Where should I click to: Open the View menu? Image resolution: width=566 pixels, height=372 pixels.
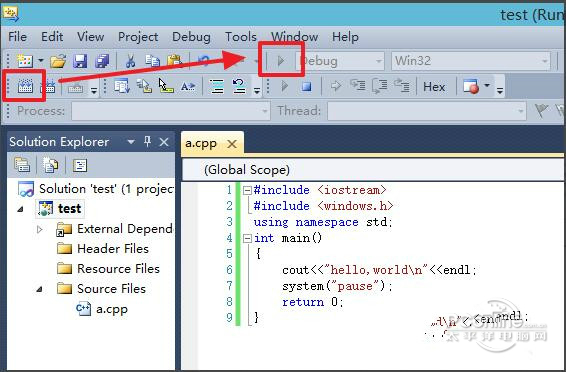(90, 37)
